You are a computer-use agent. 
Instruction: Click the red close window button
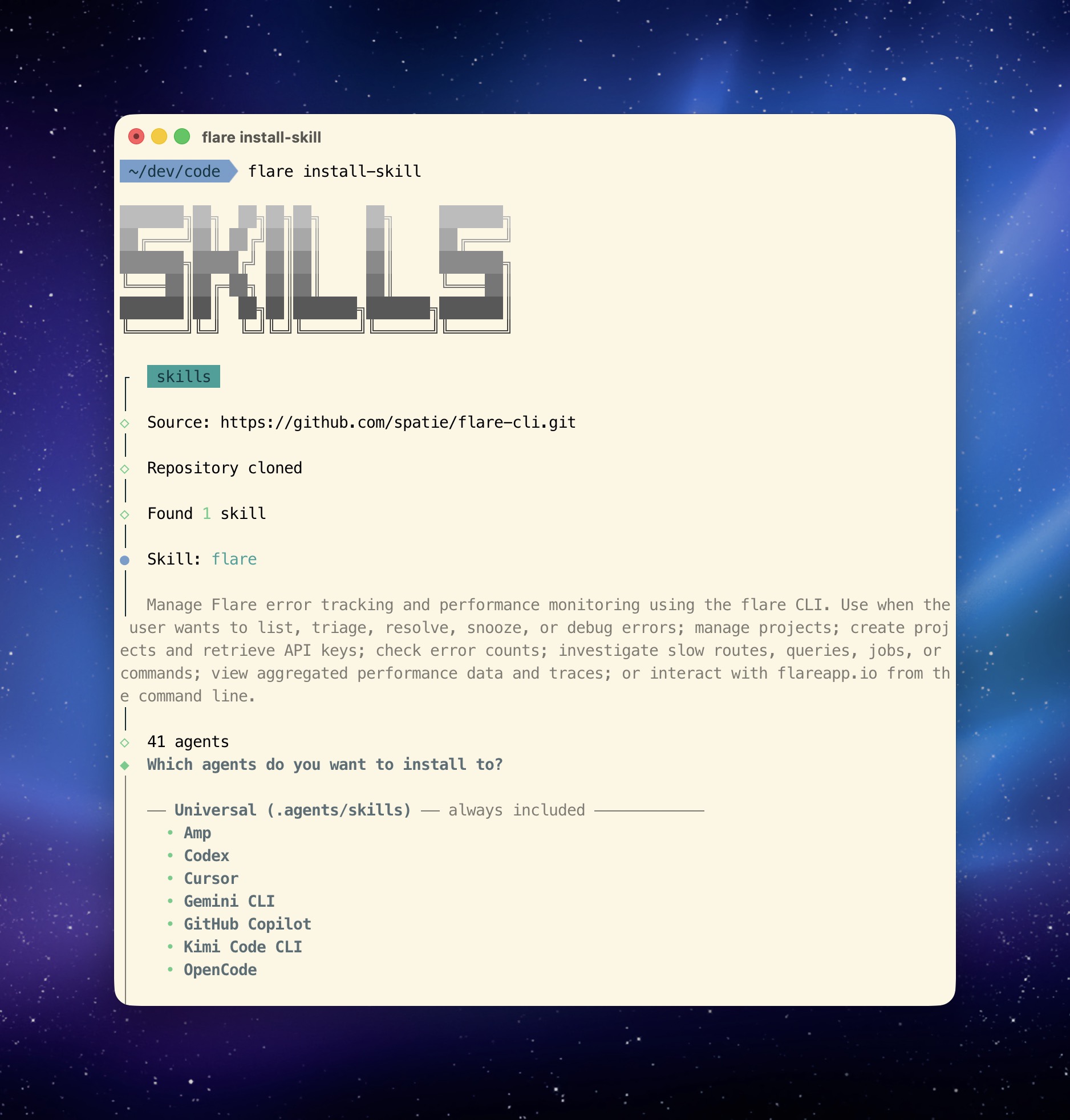point(136,137)
